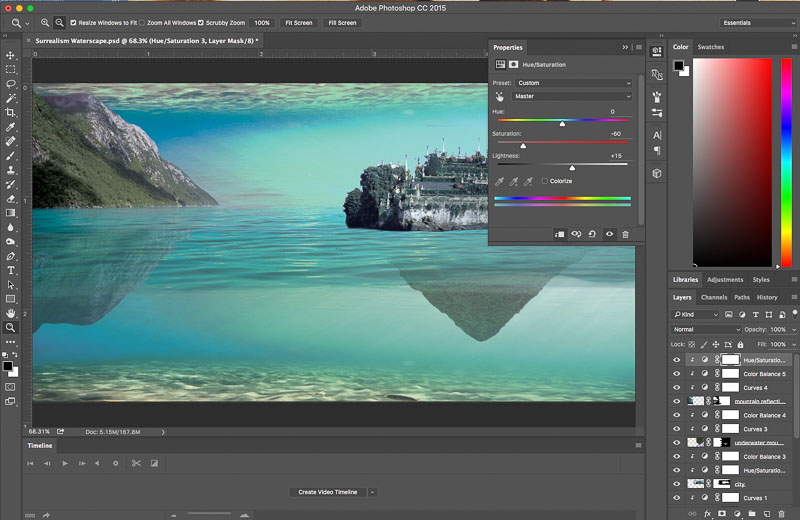Screen dimensions: 800x520
Task: Click Create Video Timeline button
Action: point(328,492)
